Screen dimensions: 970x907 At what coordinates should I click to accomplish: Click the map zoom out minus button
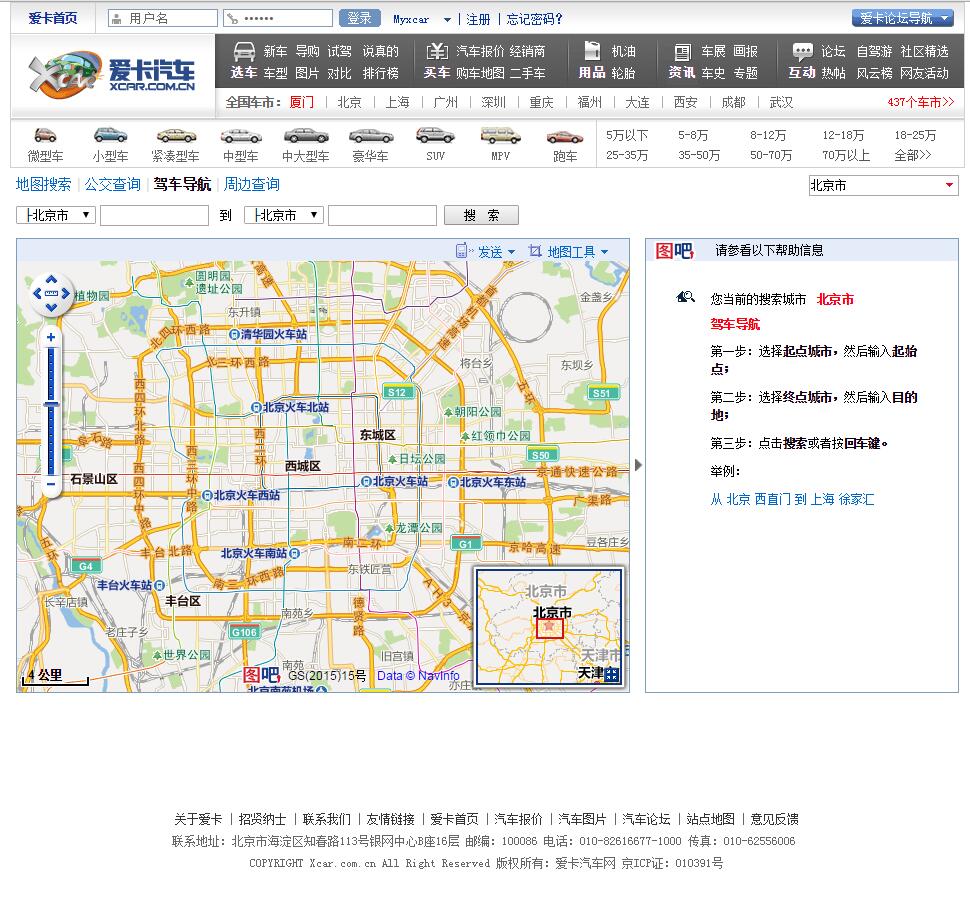[51, 484]
